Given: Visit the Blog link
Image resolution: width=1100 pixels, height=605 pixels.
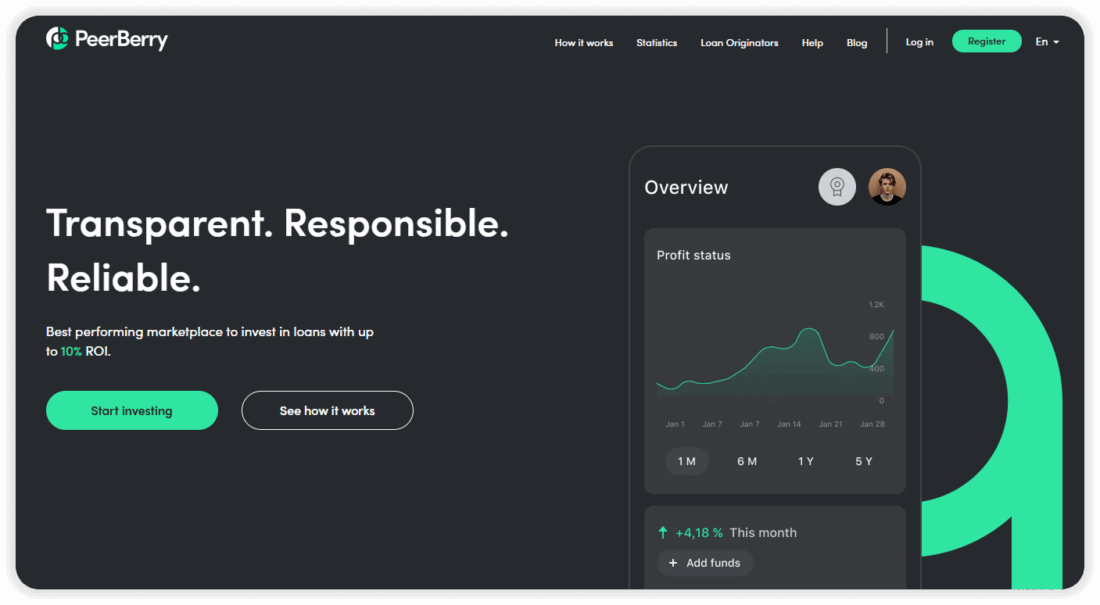Looking at the screenshot, I should point(857,43).
